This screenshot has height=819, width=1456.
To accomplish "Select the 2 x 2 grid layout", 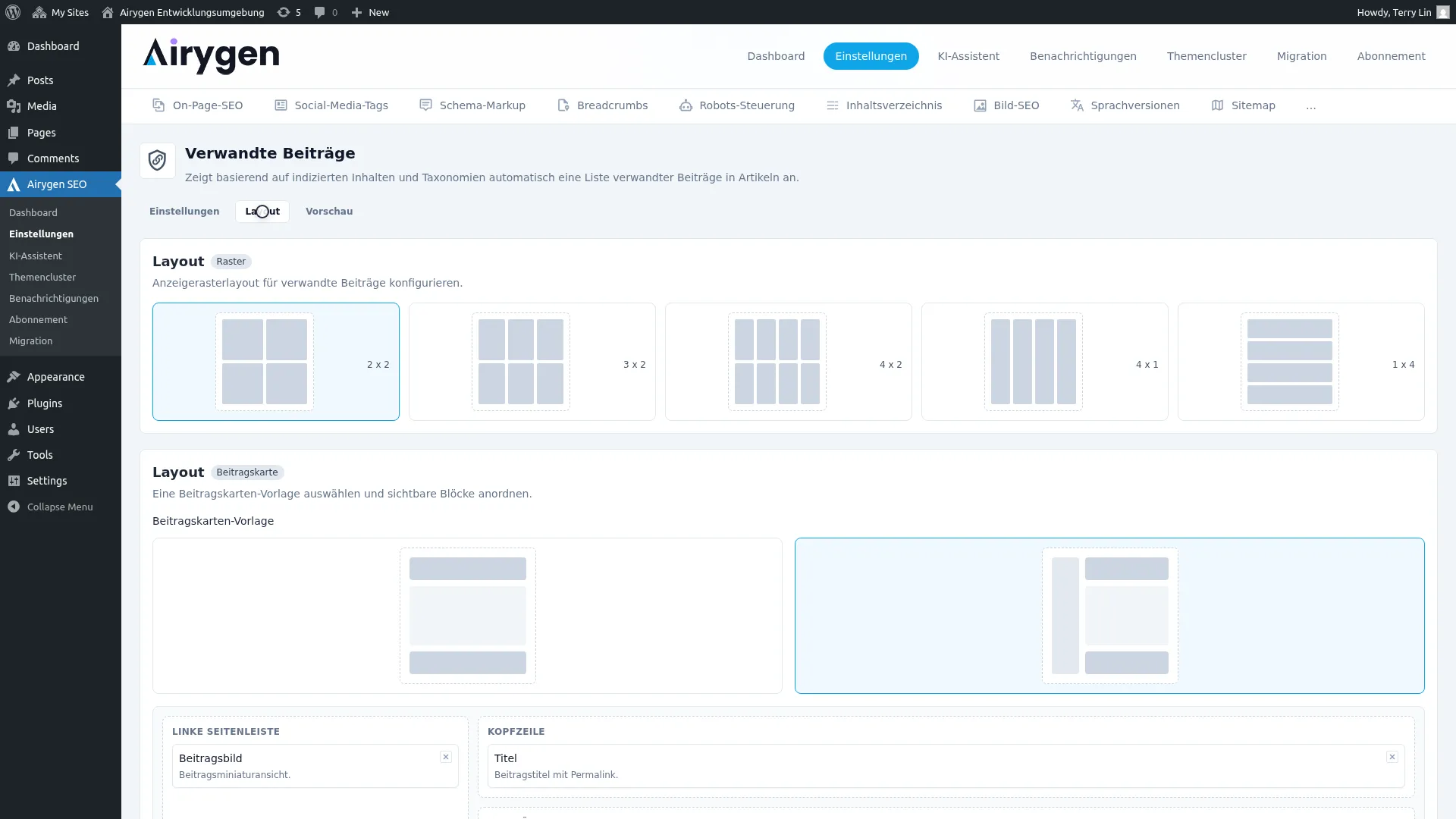I will tap(276, 362).
